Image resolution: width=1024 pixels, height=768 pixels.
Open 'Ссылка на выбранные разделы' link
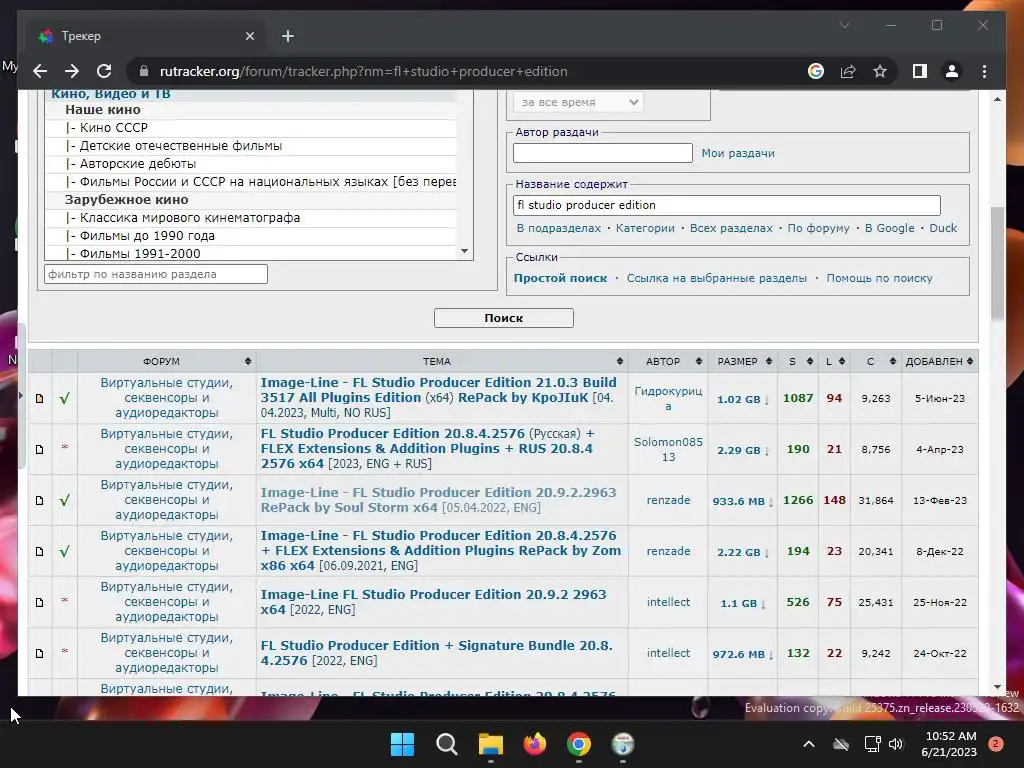tap(716, 278)
